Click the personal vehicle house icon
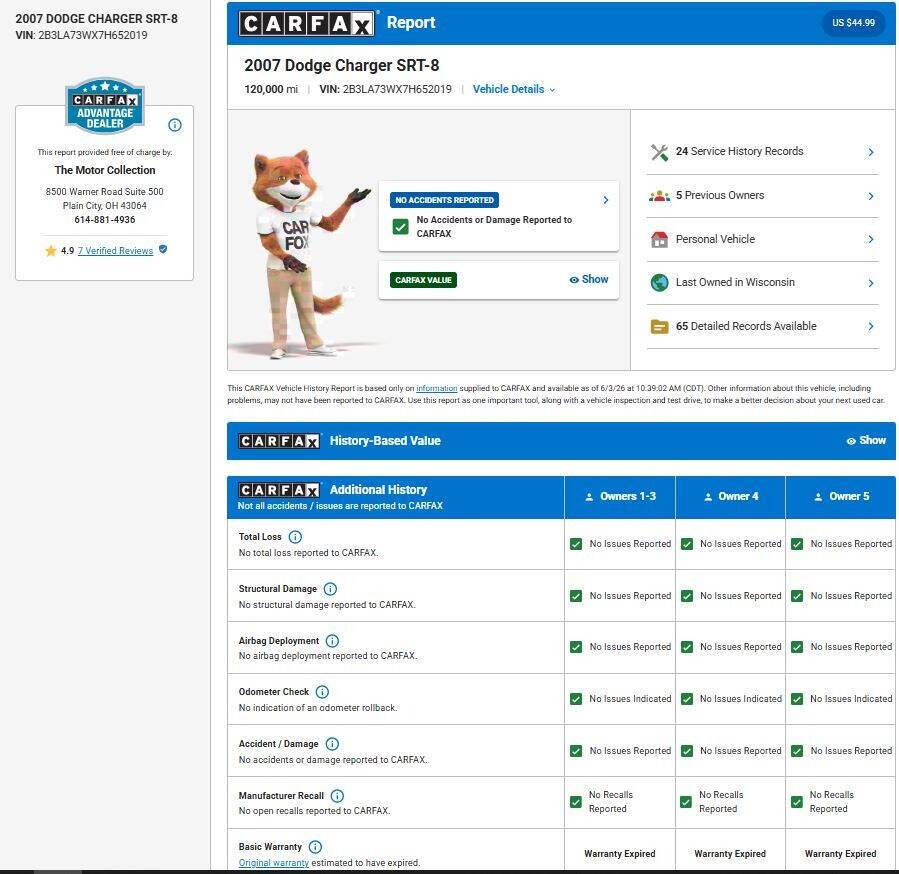This screenshot has width=899, height=874. 659,239
